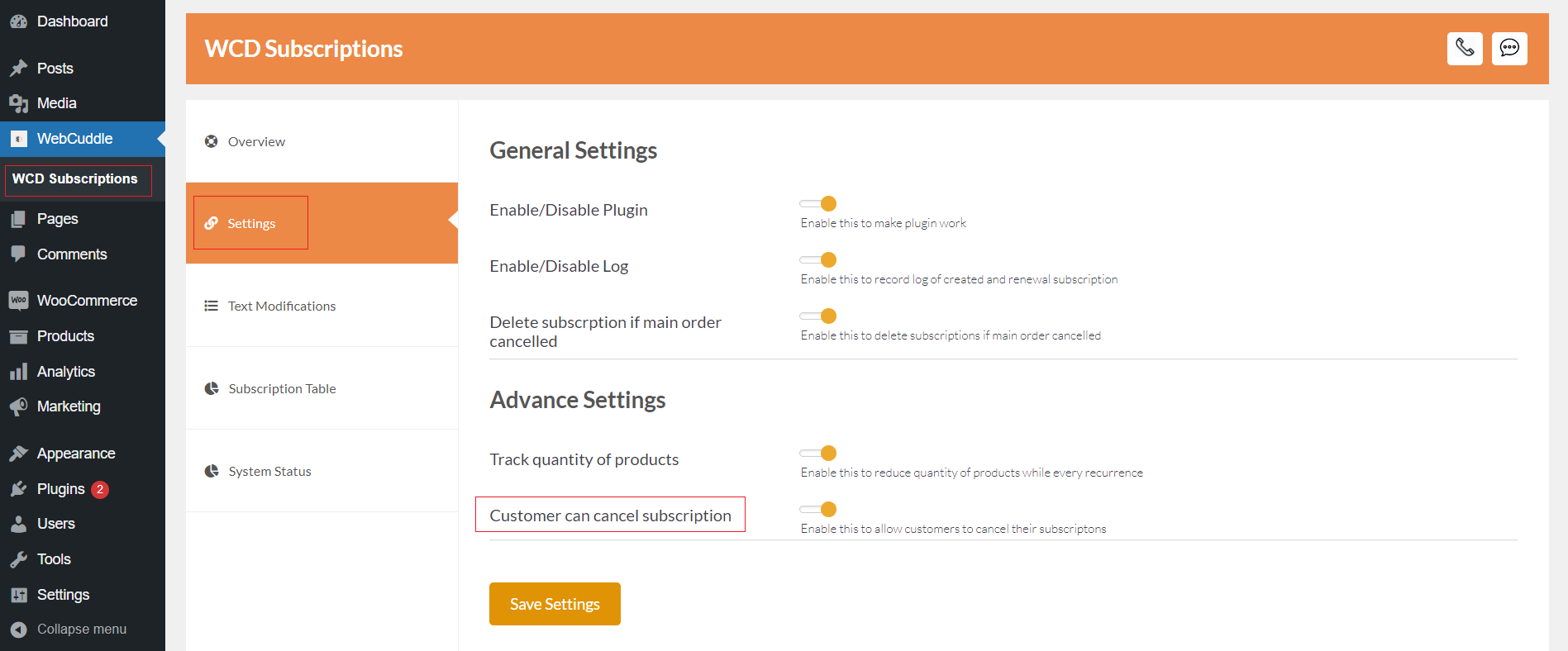Click the Users person icon
The image size is (1568, 651).
[x=18, y=524]
